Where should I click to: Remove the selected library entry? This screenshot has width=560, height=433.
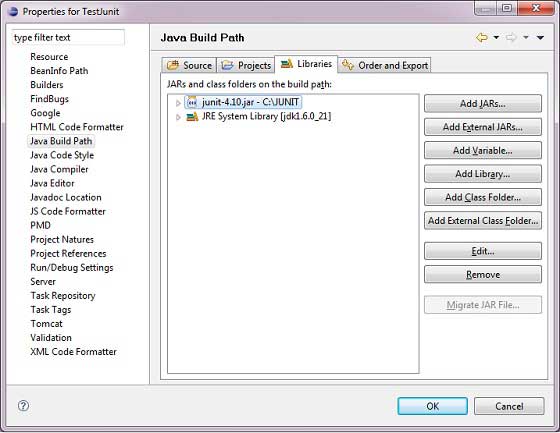(x=483, y=274)
